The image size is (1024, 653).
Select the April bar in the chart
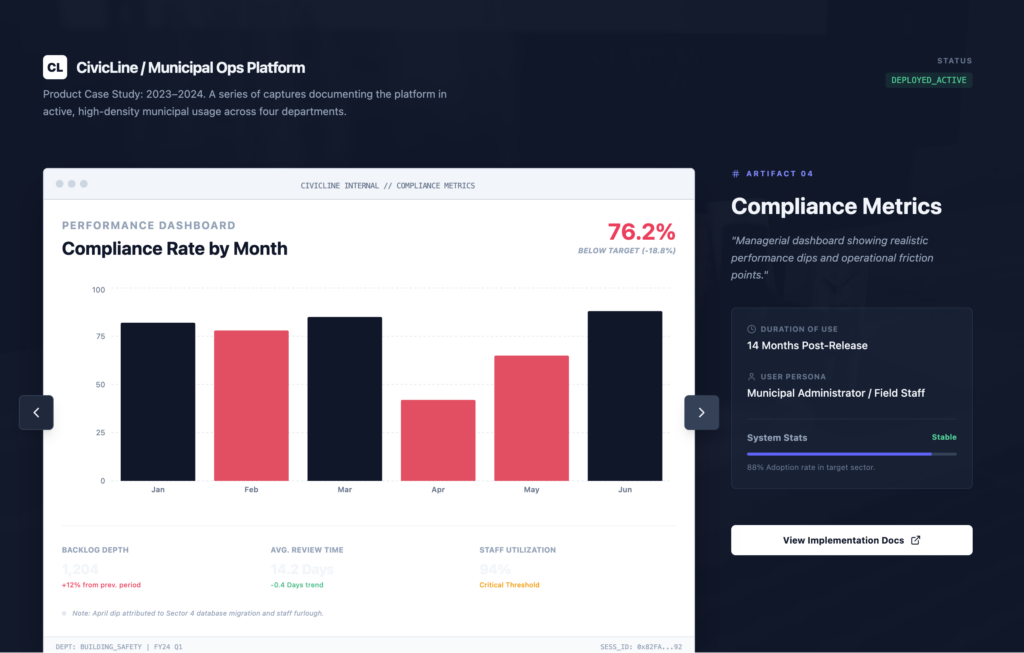[x=438, y=440]
